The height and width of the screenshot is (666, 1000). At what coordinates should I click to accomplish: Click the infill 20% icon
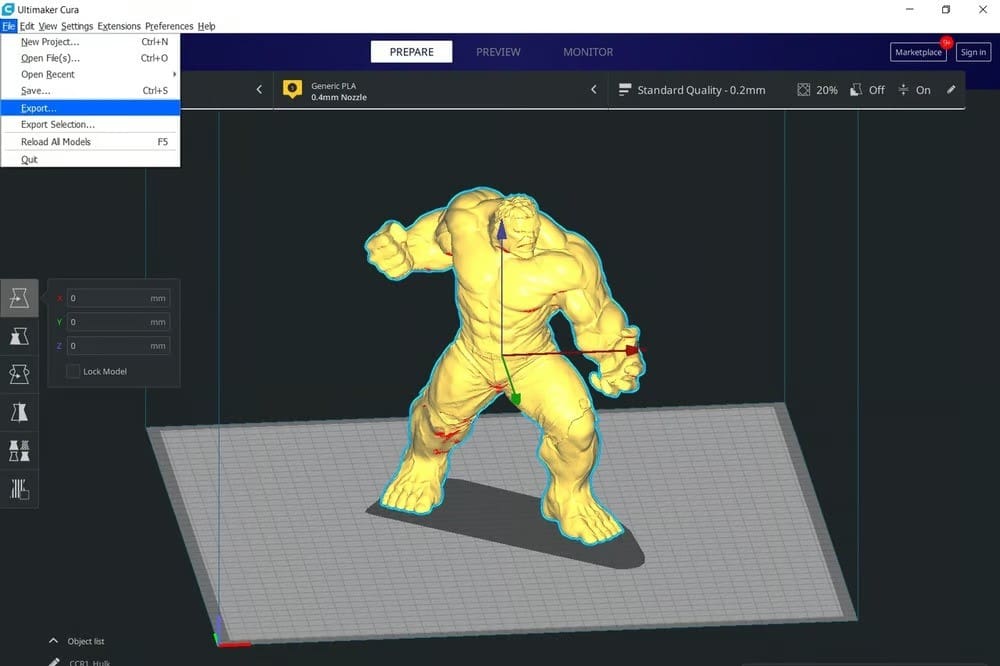tap(804, 90)
